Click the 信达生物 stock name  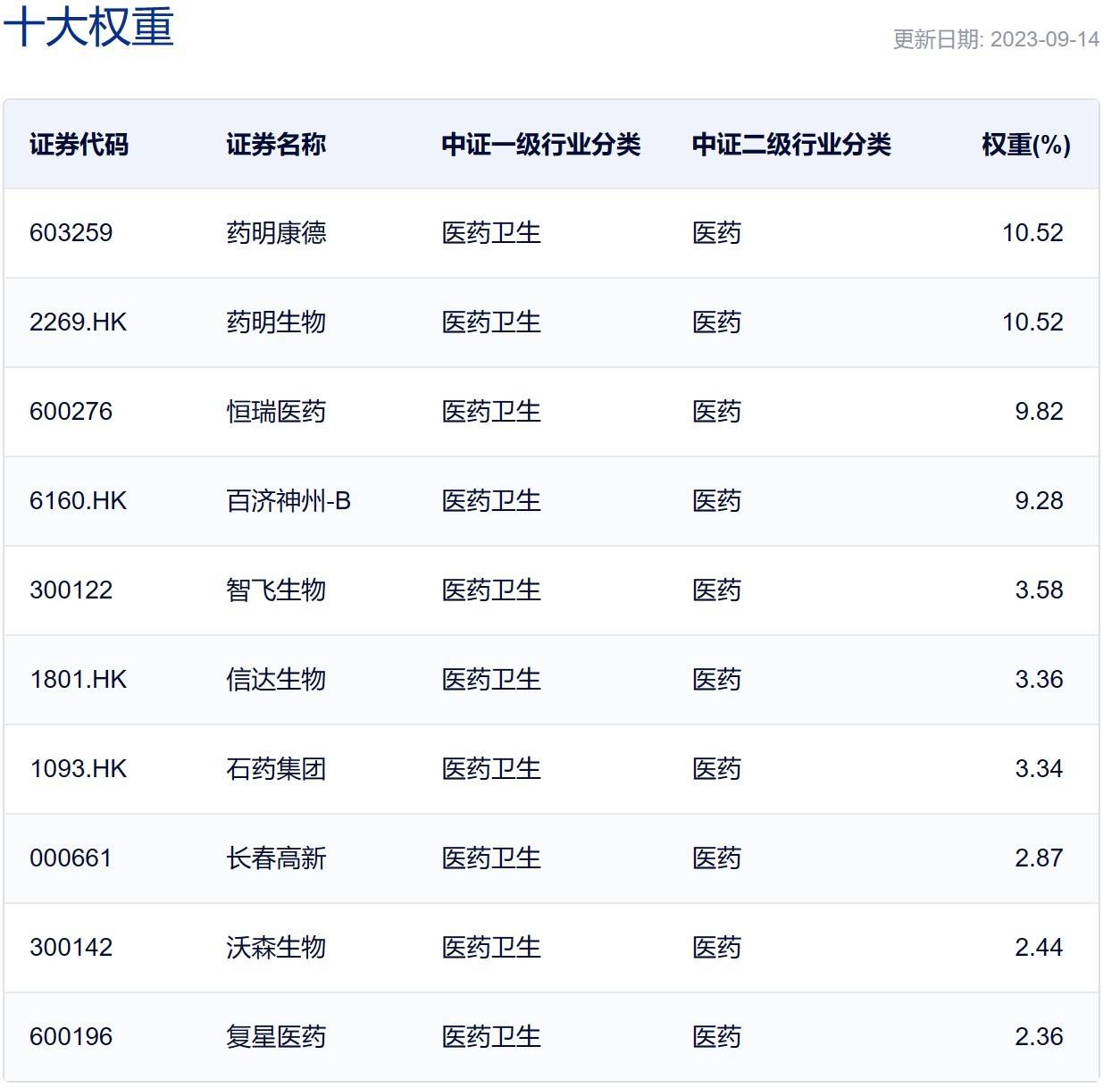pyautogui.click(x=276, y=680)
